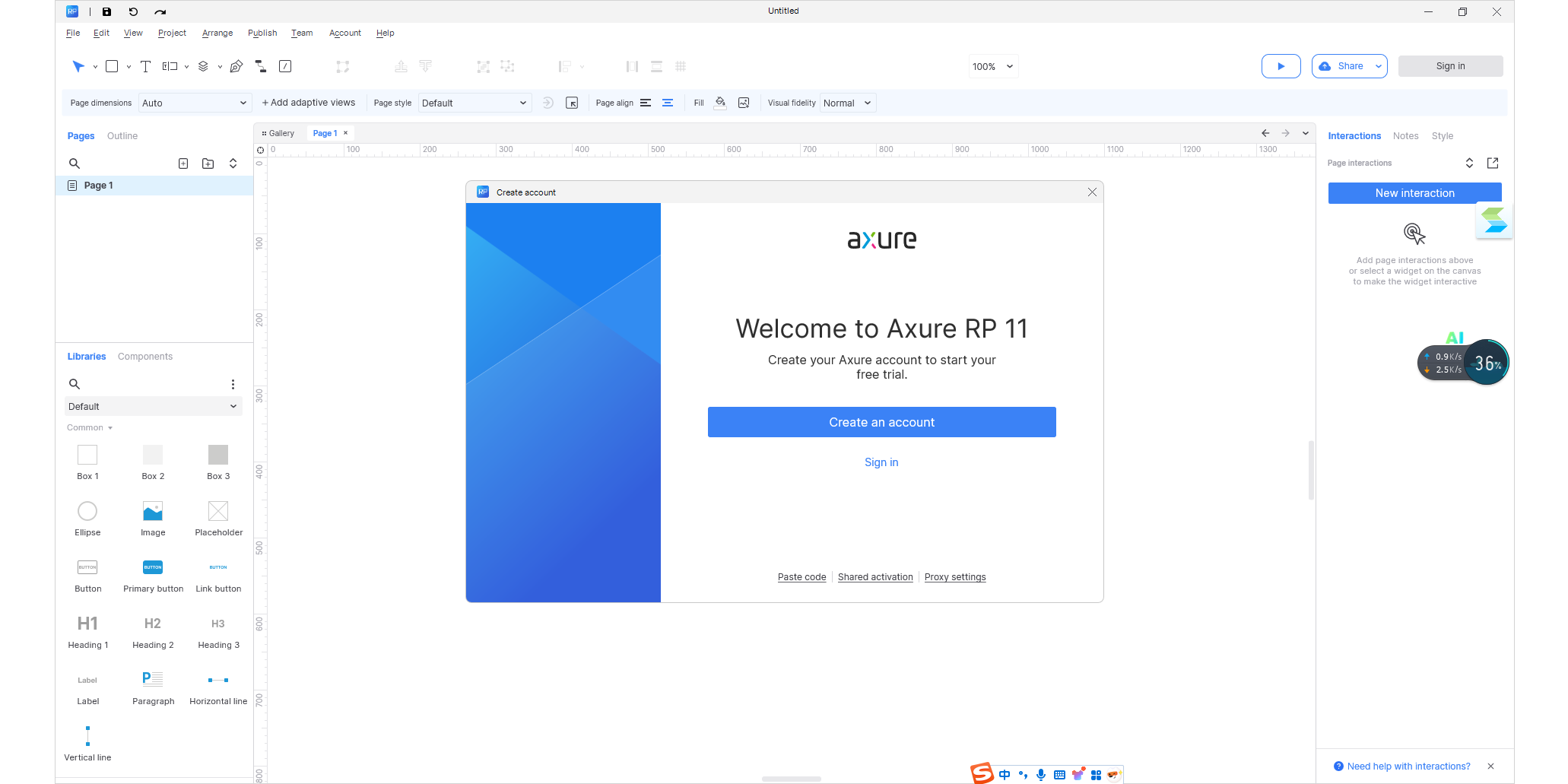This screenshot has width=1568, height=784.
Task: Set page align to center
Action: click(x=668, y=103)
